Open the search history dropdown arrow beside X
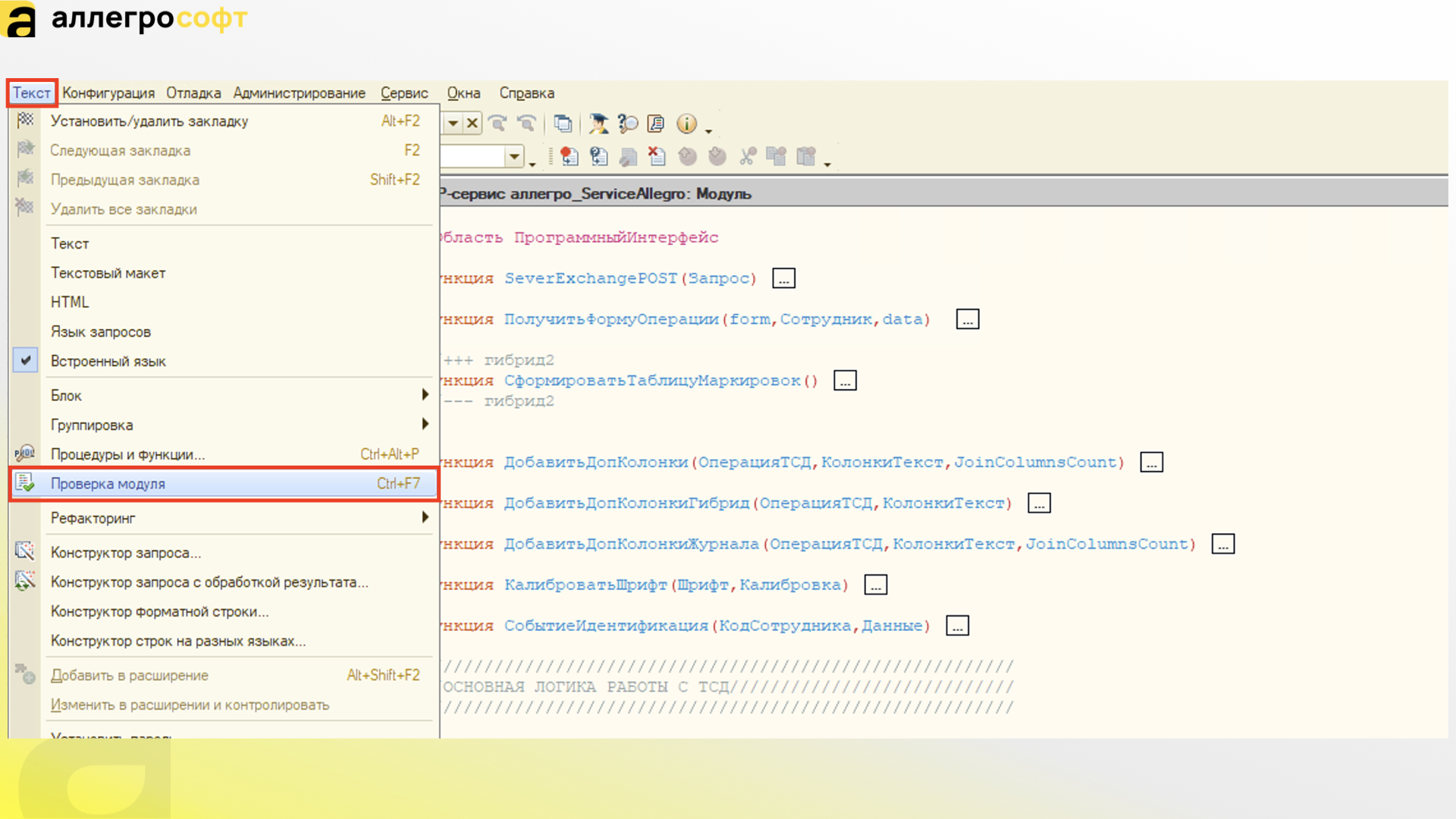The width and height of the screenshot is (1456, 819). click(453, 123)
